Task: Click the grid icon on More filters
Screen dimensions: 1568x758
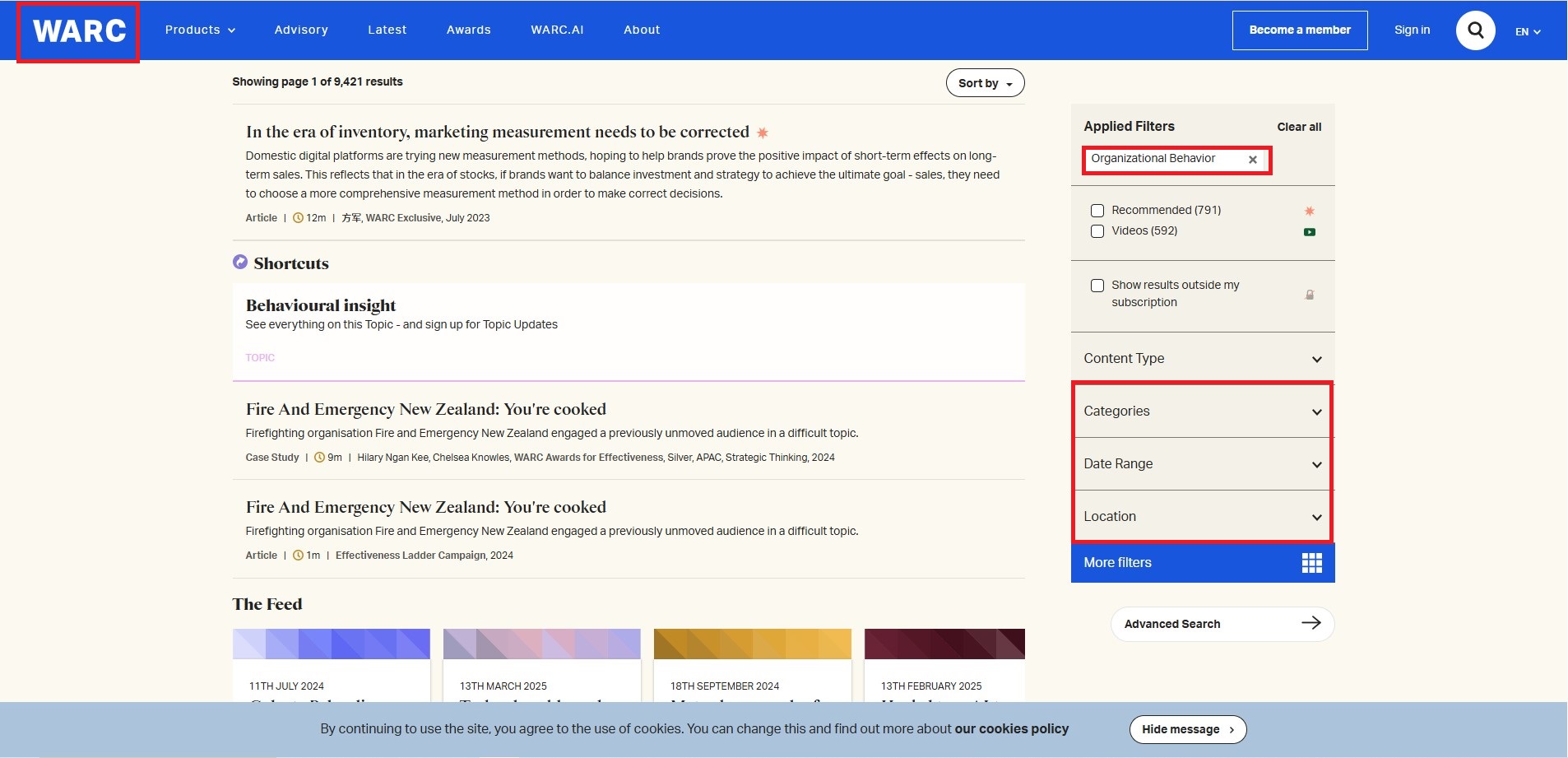Action: point(1311,563)
